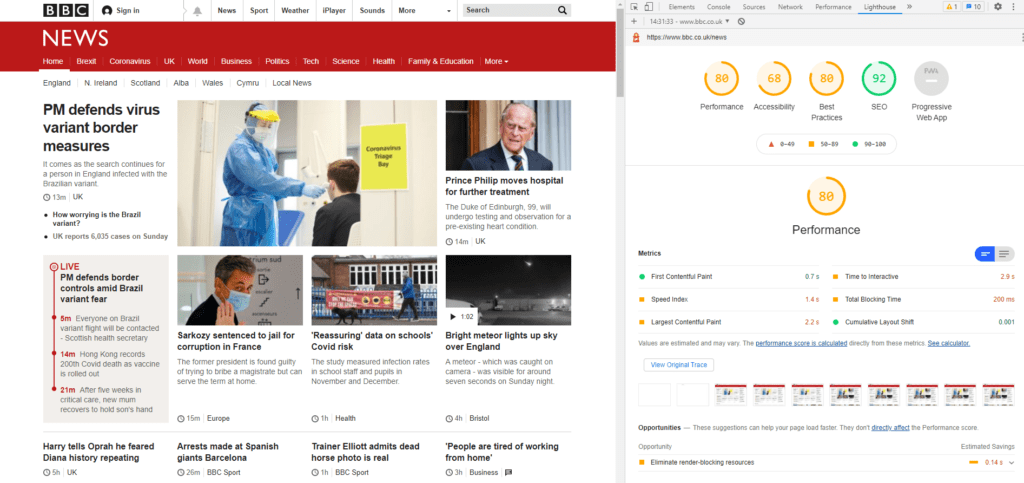The width and height of the screenshot is (1024, 483).
Task: Click the View Original Trace button
Action: tap(678, 365)
